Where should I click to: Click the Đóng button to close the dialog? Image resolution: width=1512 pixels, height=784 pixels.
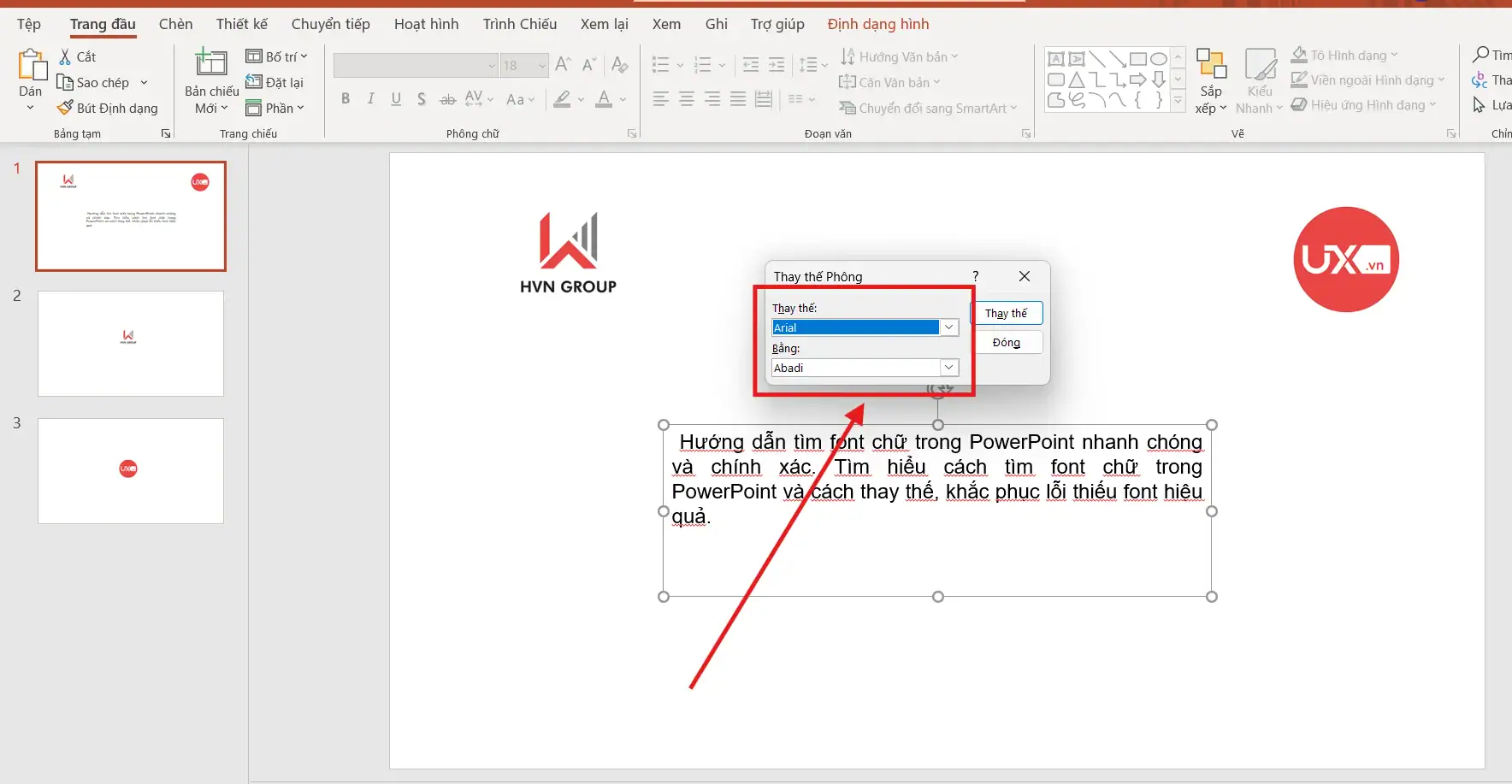pyautogui.click(x=1007, y=342)
